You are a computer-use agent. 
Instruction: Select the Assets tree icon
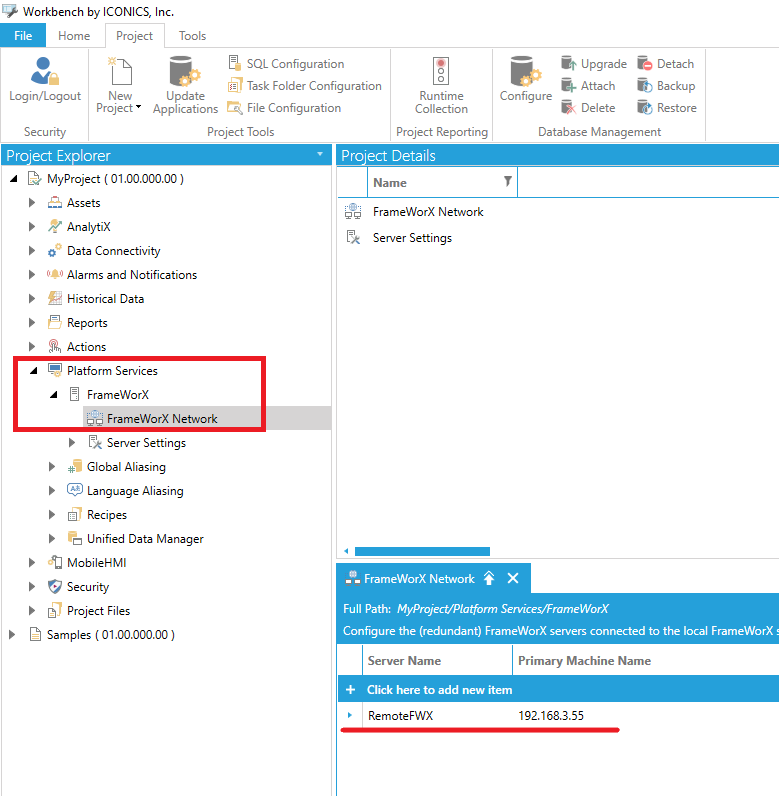(x=55, y=203)
